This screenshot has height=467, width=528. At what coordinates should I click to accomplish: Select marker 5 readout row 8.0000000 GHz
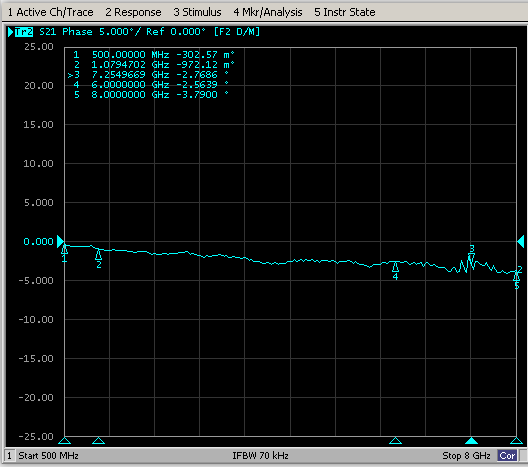(x=151, y=95)
